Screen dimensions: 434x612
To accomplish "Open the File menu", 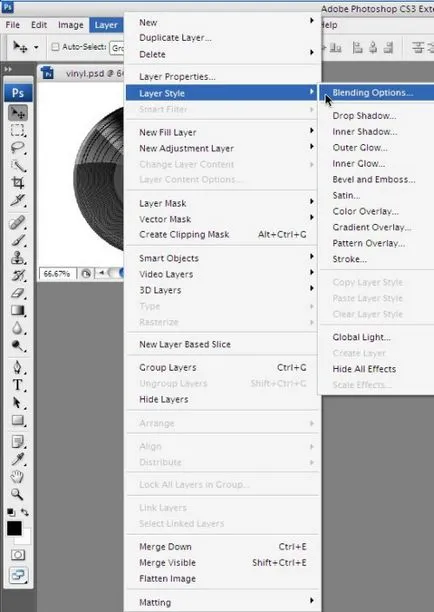I will click(12, 25).
